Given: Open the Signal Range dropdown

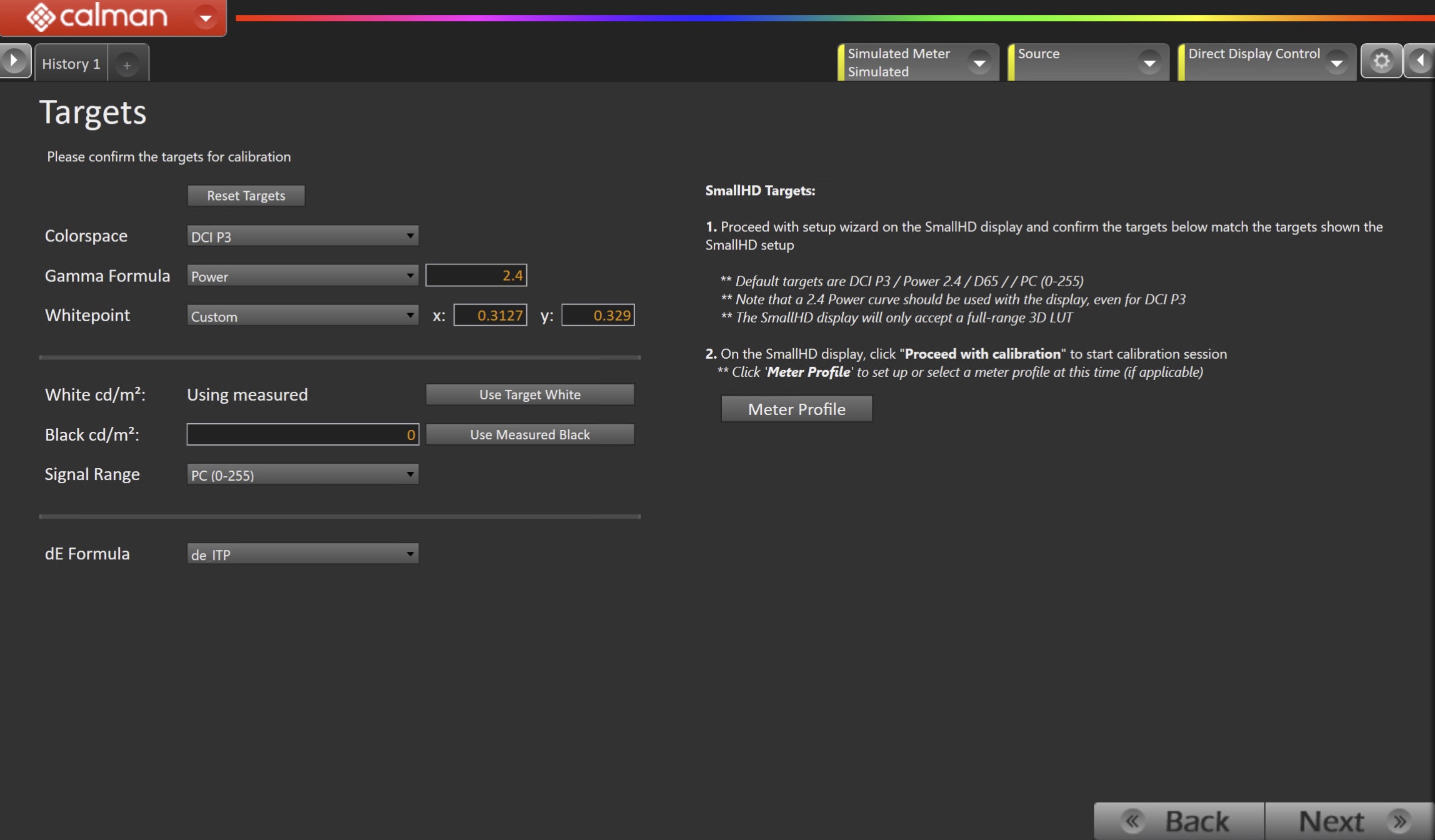Looking at the screenshot, I should point(302,474).
